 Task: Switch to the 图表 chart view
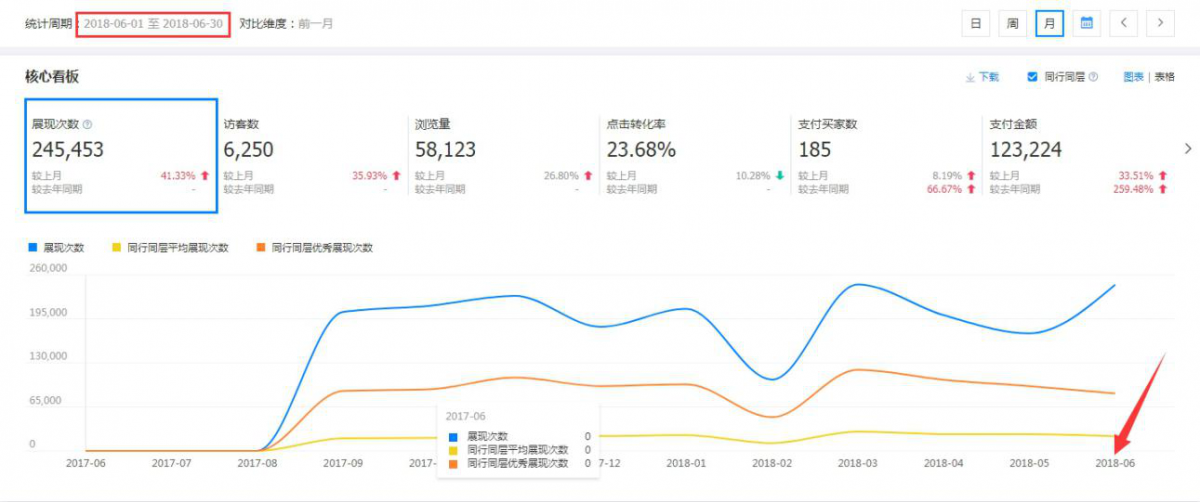[x=1133, y=77]
